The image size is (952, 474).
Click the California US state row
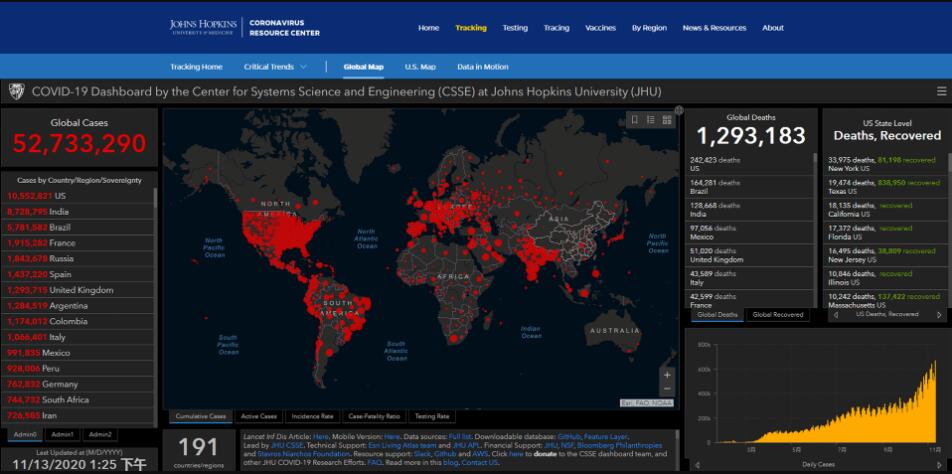[885, 209]
